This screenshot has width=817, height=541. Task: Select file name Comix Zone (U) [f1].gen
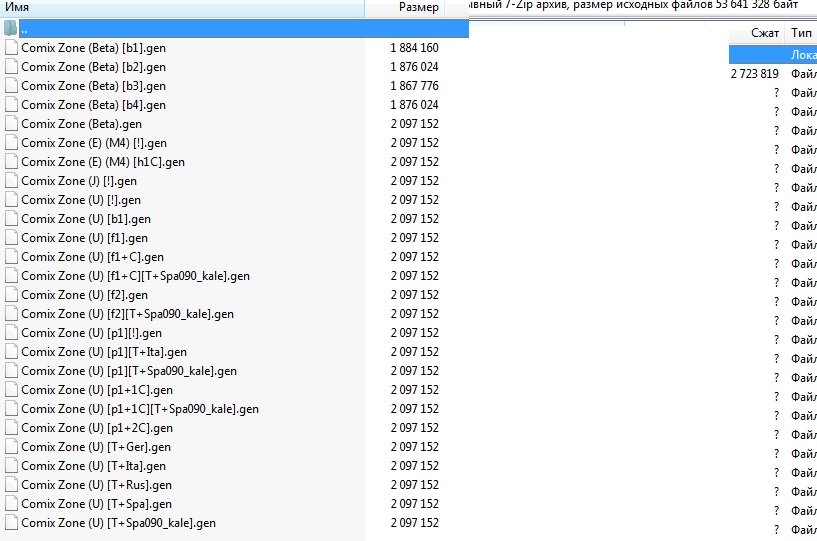click(84, 238)
